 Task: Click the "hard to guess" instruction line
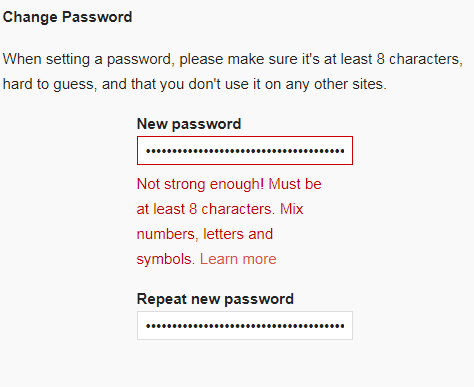(195, 84)
